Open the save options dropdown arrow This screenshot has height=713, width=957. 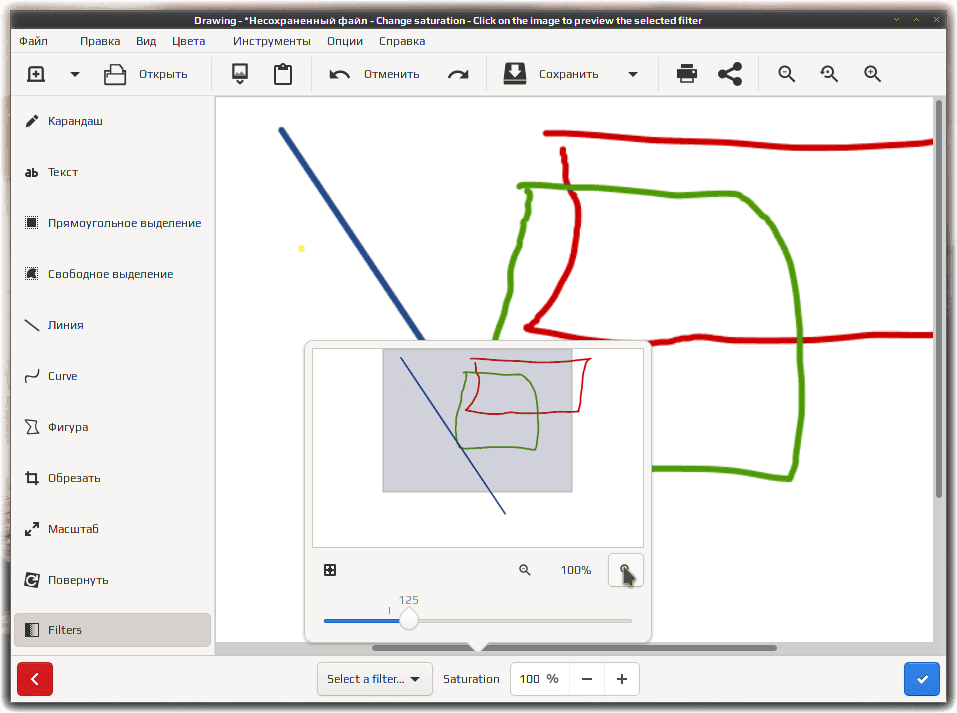(633, 74)
